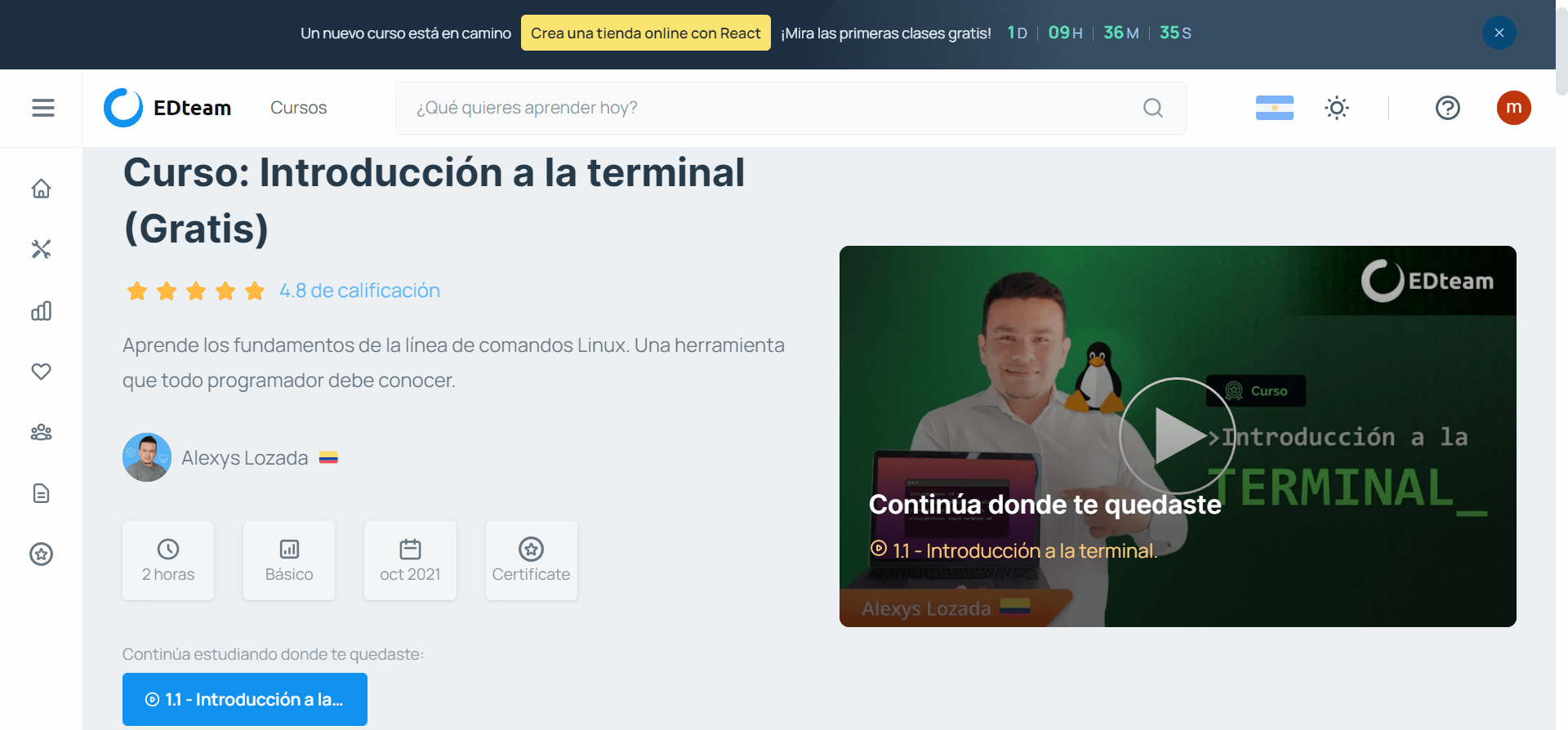
Task: Click the 'Continúa estudiando donde te quedaste:' label
Action: (273, 654)
